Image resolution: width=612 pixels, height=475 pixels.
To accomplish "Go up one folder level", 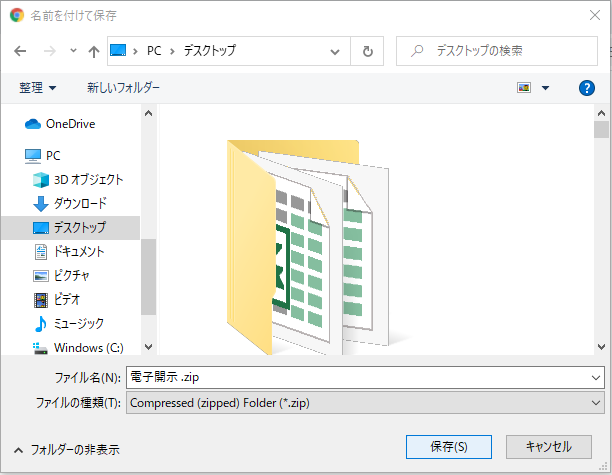I will tap(94, 51).
